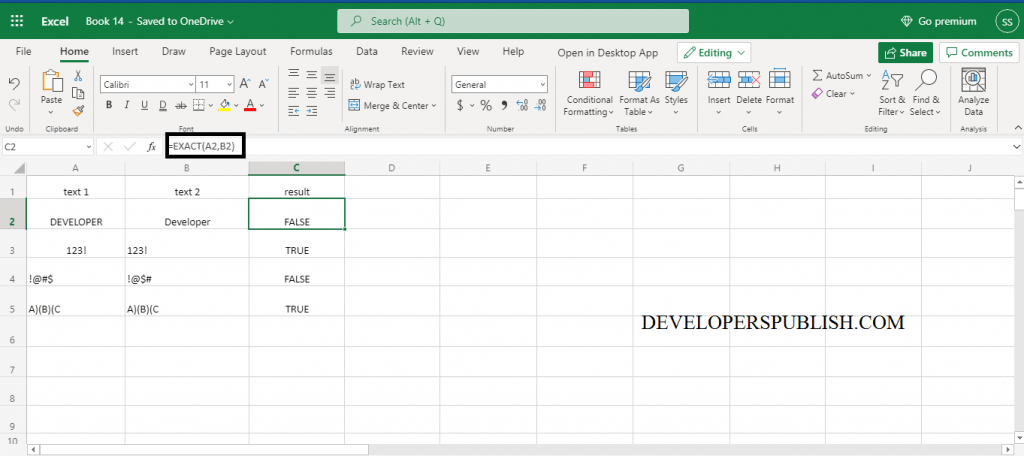Image resolution: width=1024 pixels, height=456 pixels.
Task: Set top vertical alignment
Action: click(294, 75)
